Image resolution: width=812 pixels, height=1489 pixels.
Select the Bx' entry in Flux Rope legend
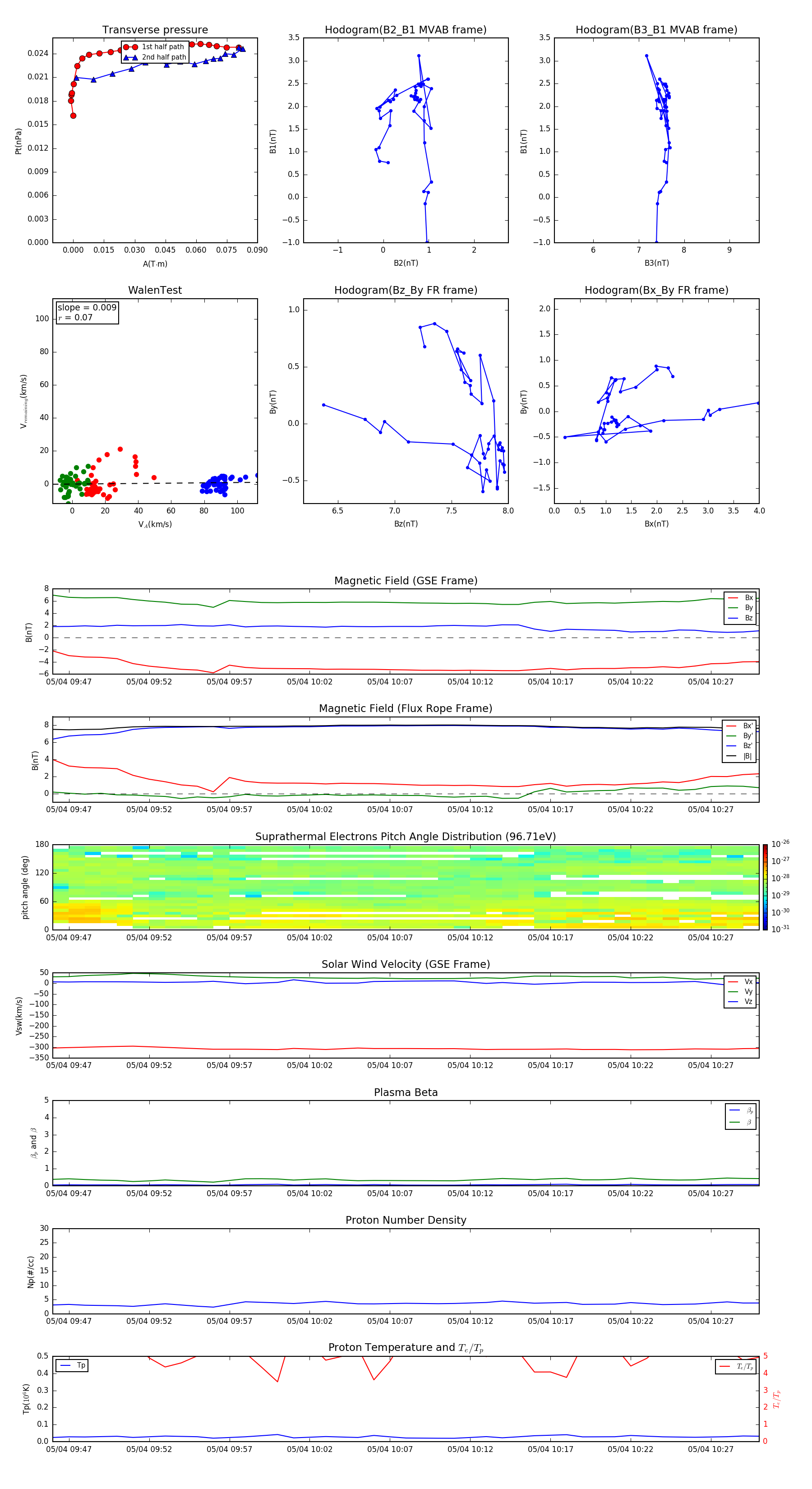tap(740, 726)
